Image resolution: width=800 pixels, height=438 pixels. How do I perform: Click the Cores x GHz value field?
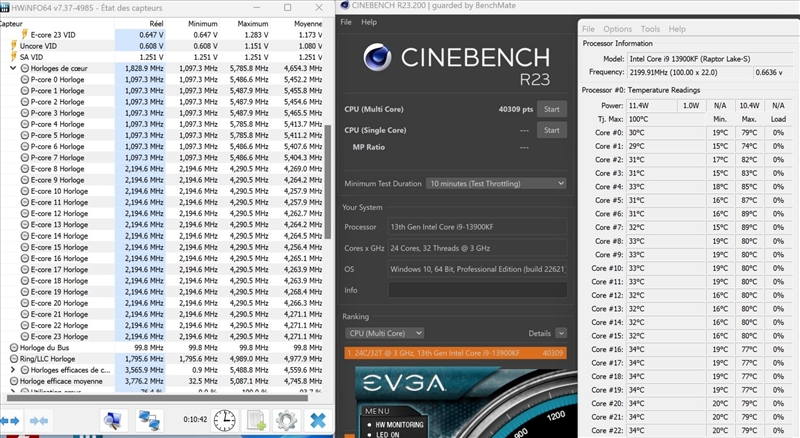click(478, 248)
